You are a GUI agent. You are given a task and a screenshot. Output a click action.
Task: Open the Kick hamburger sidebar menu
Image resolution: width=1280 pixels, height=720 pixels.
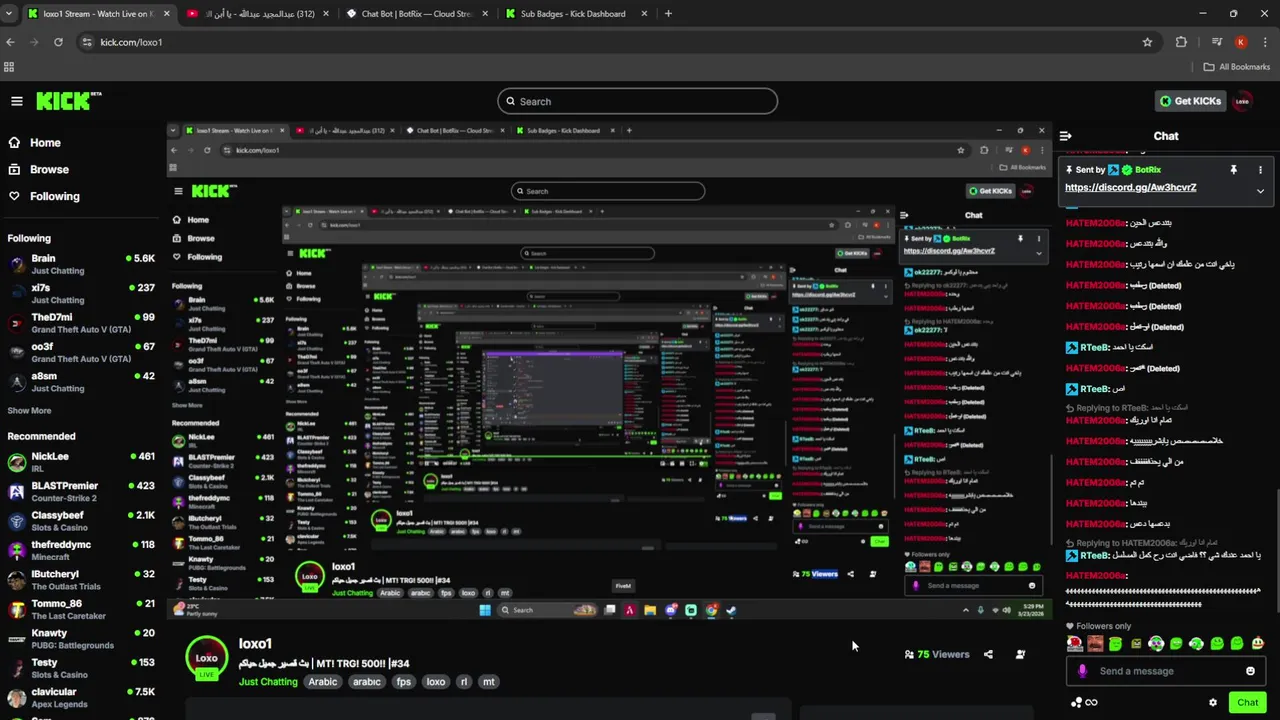[x=17, y=101]
